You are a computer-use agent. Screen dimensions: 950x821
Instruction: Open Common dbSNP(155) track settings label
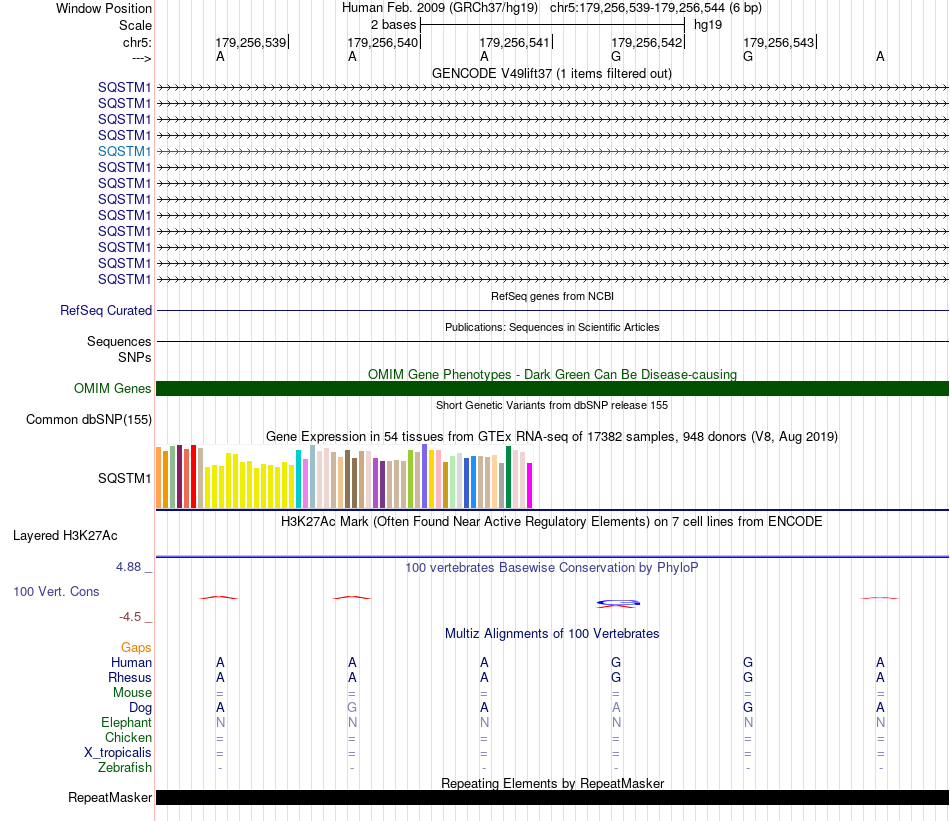click(x=89, y=419)
